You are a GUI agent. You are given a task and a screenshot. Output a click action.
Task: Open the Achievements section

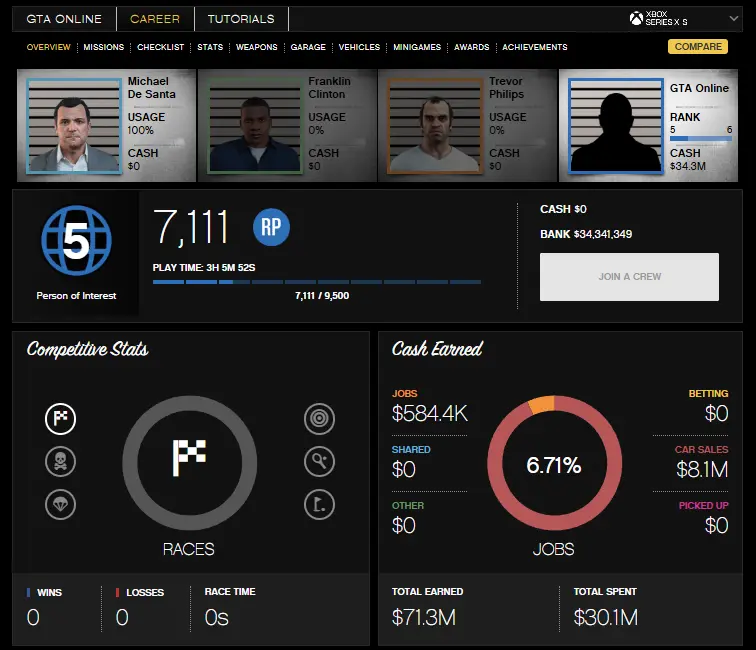[534, 47]
